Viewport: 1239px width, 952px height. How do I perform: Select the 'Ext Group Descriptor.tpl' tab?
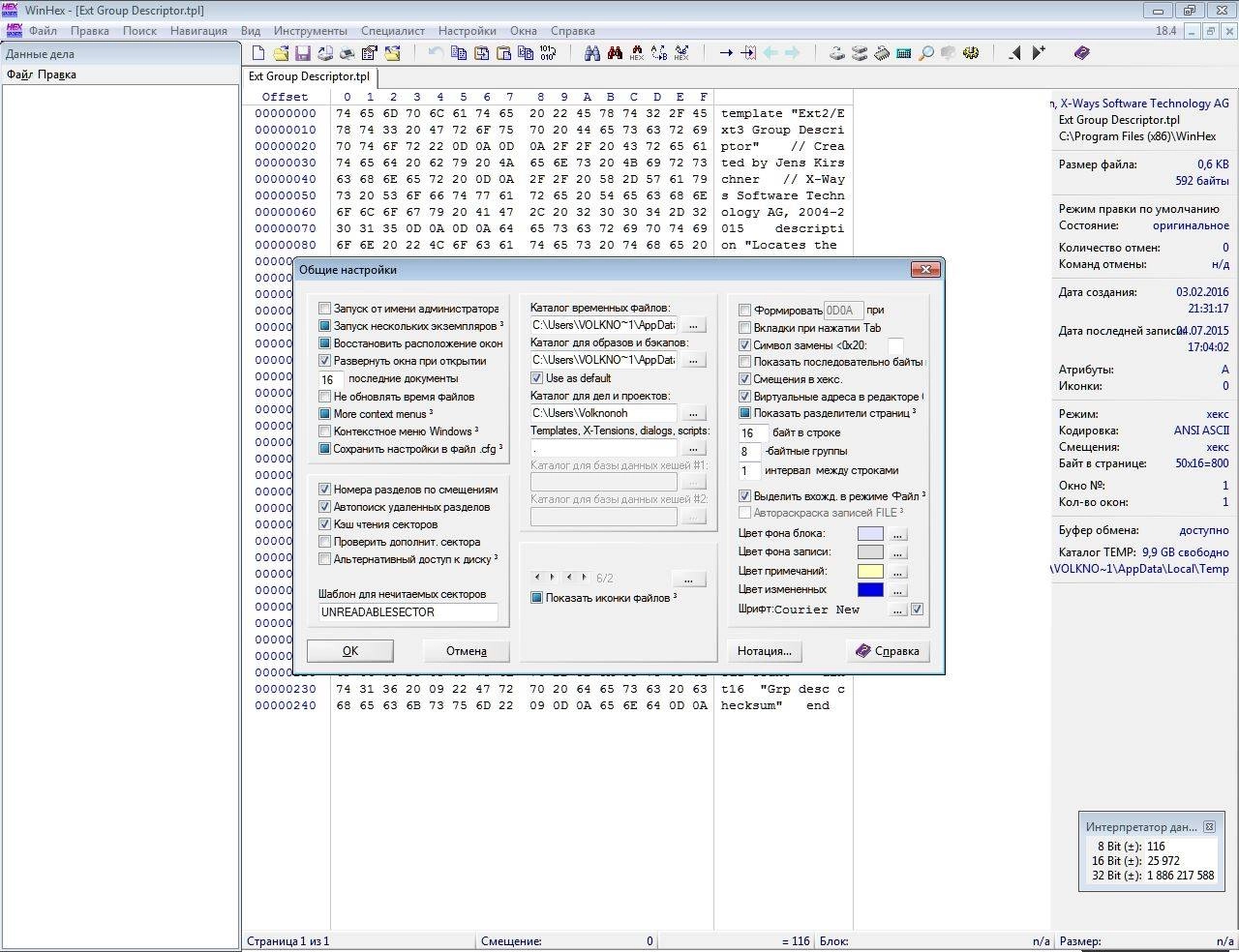[x=309, y=76]
